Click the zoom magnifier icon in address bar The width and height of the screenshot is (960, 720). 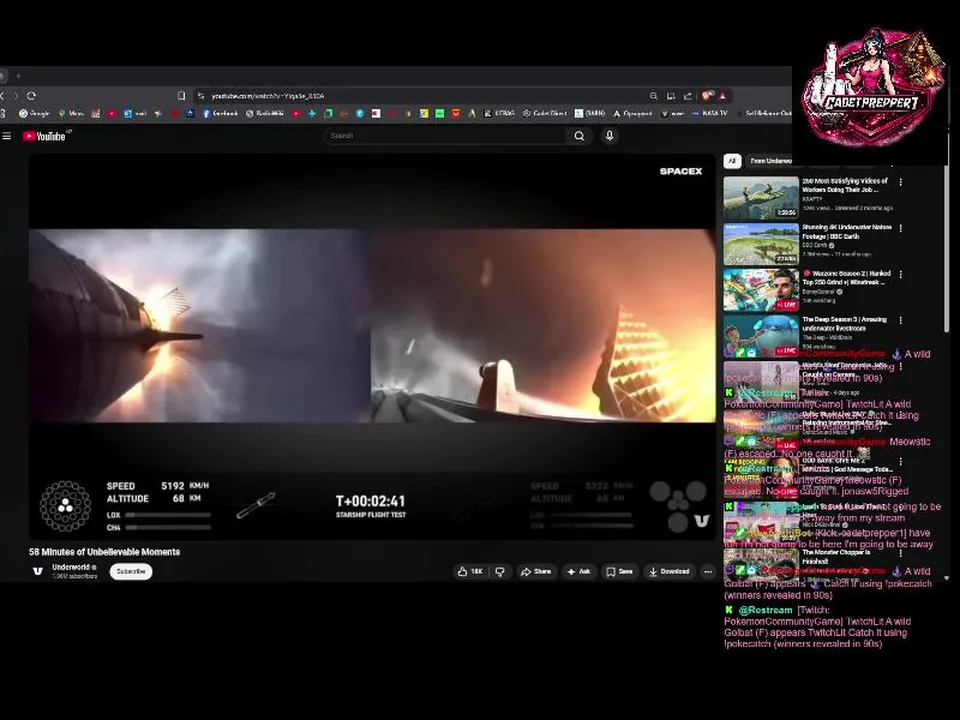(x=654, y=96)
